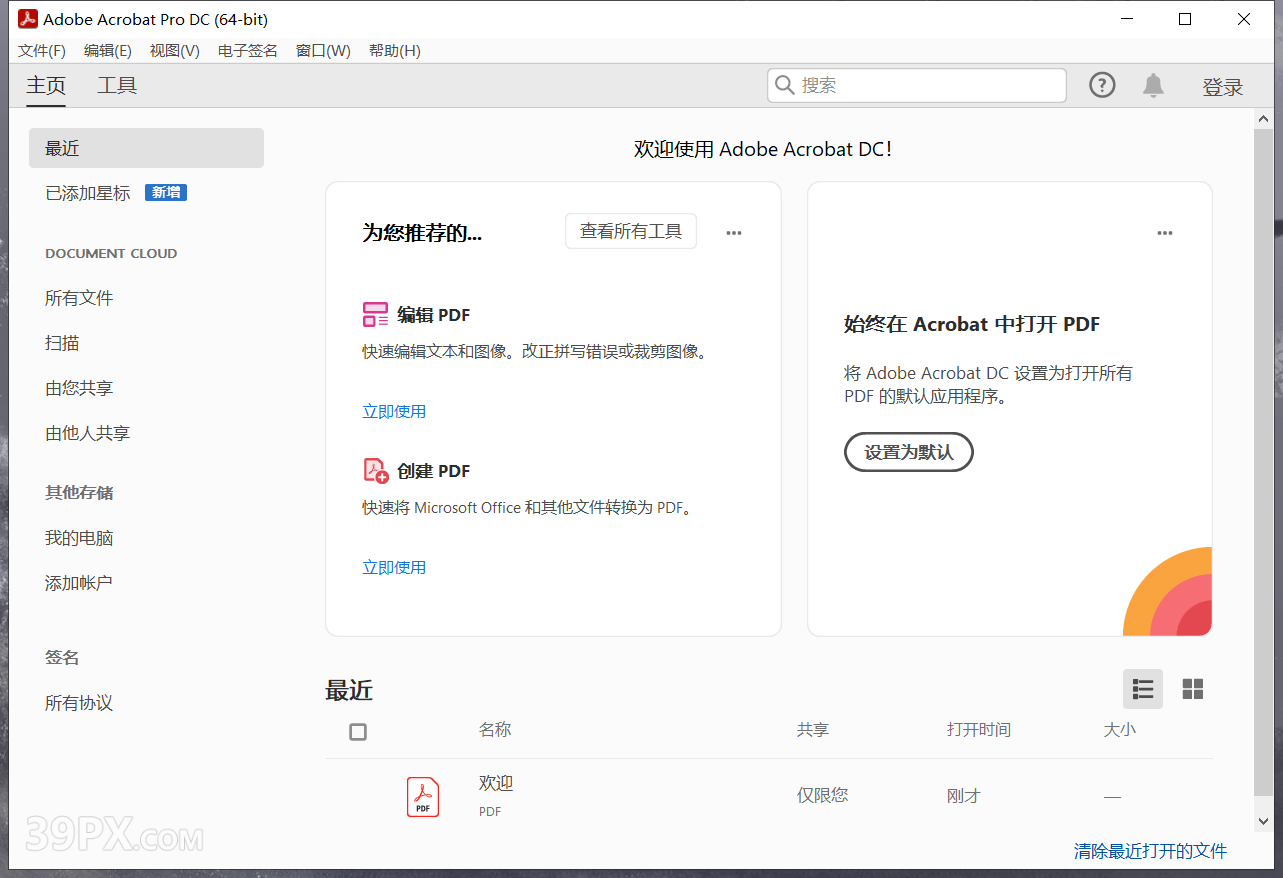
Task: Click the Create PDF tool icon
Action: [375, 471]
